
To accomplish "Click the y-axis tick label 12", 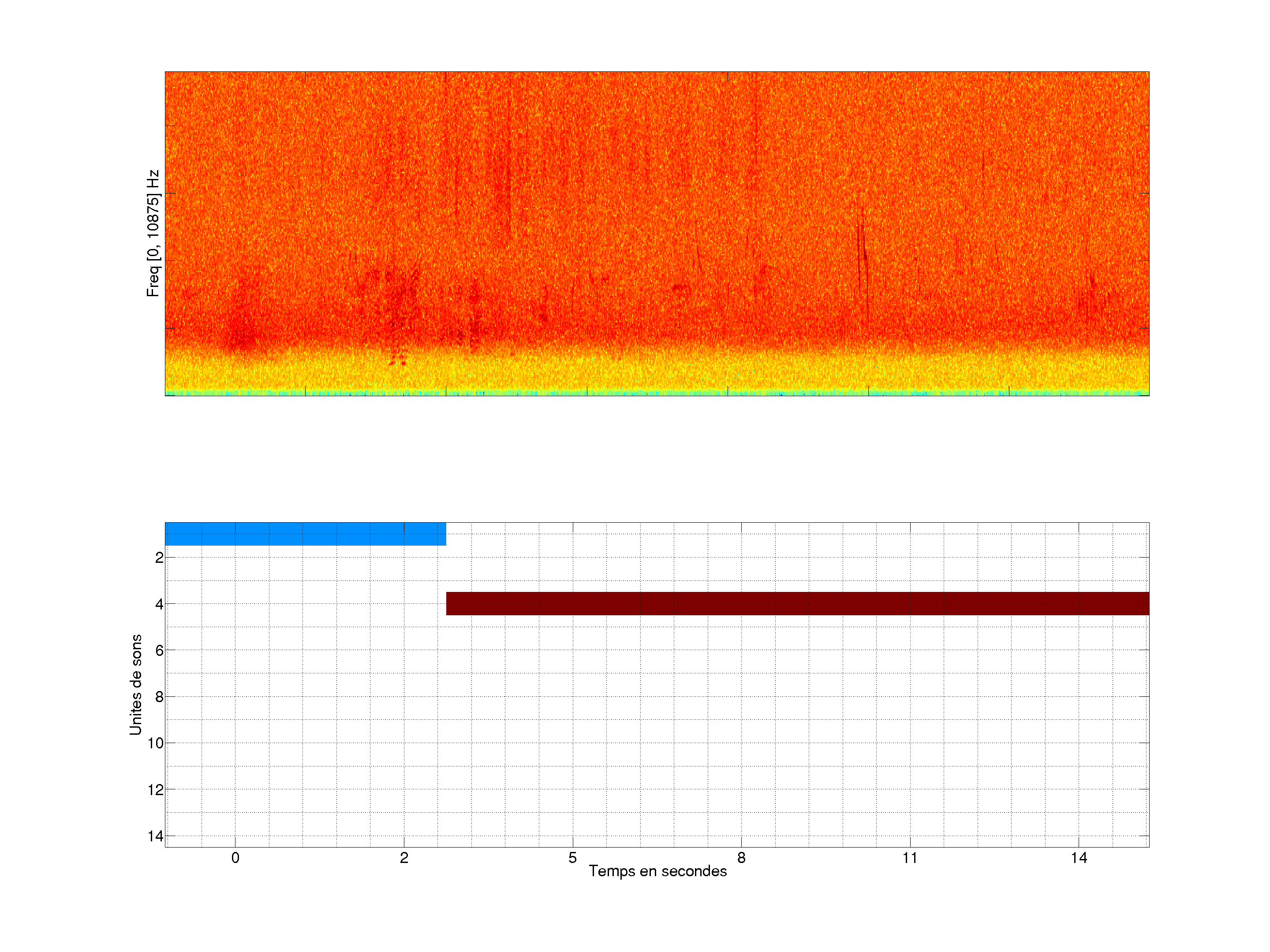I will coord(156,790).
